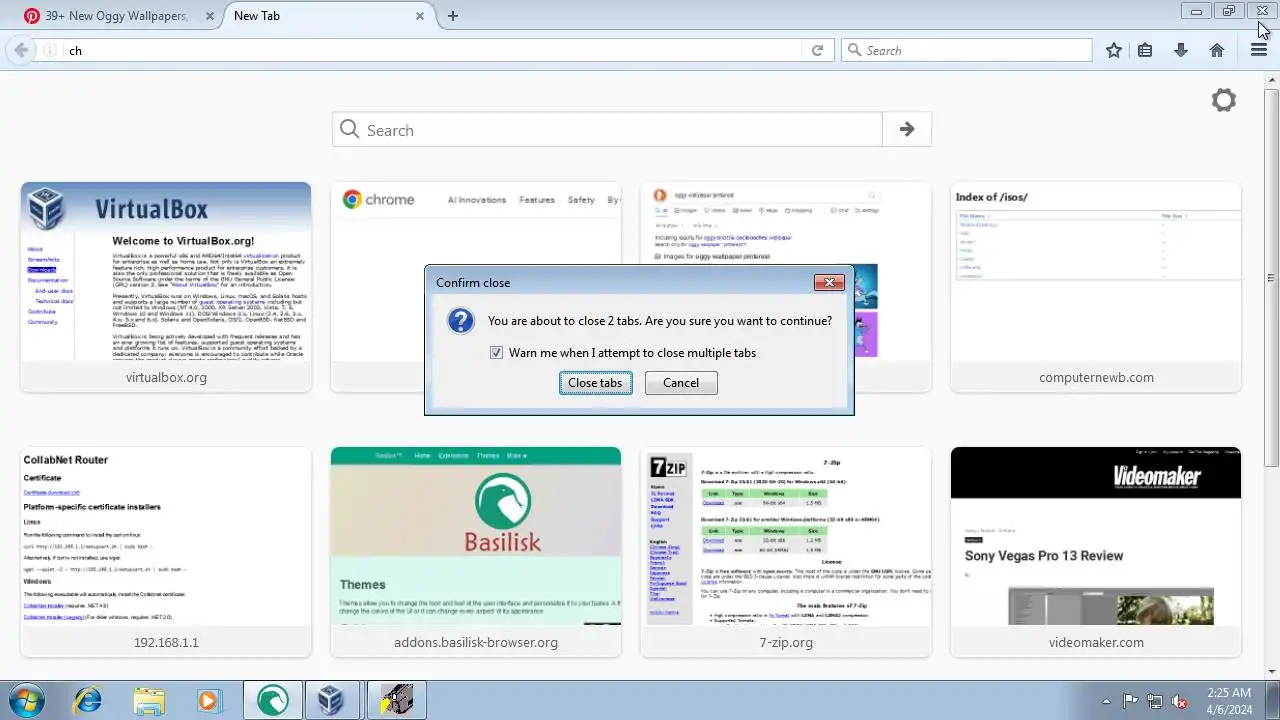
Task: Click the site information icon in address bar
Action: (50, 50)
